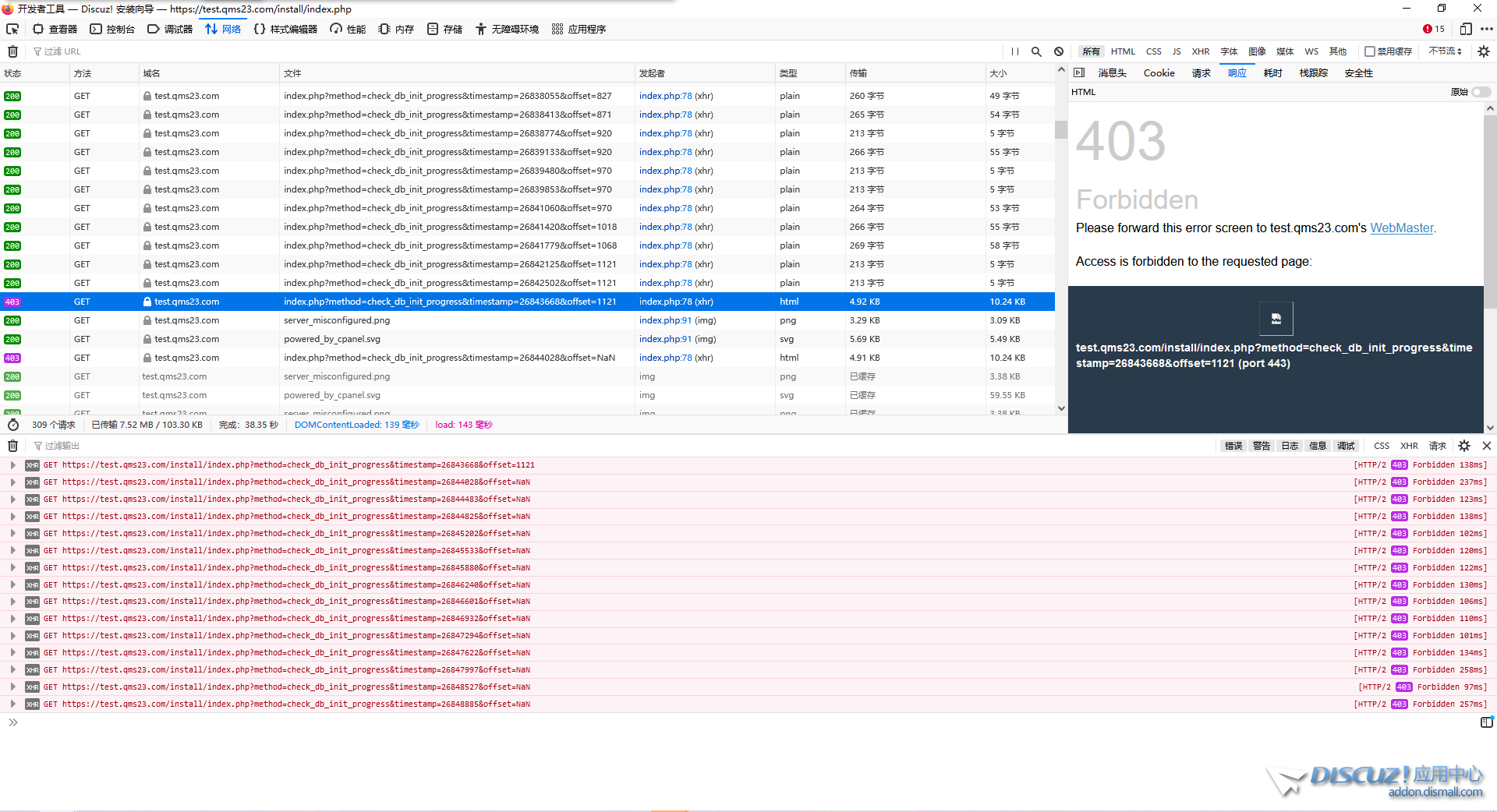Toggle the raw (原始) response switch
This screenshot has width=1497, height=812.
[x=1481, y=92]
